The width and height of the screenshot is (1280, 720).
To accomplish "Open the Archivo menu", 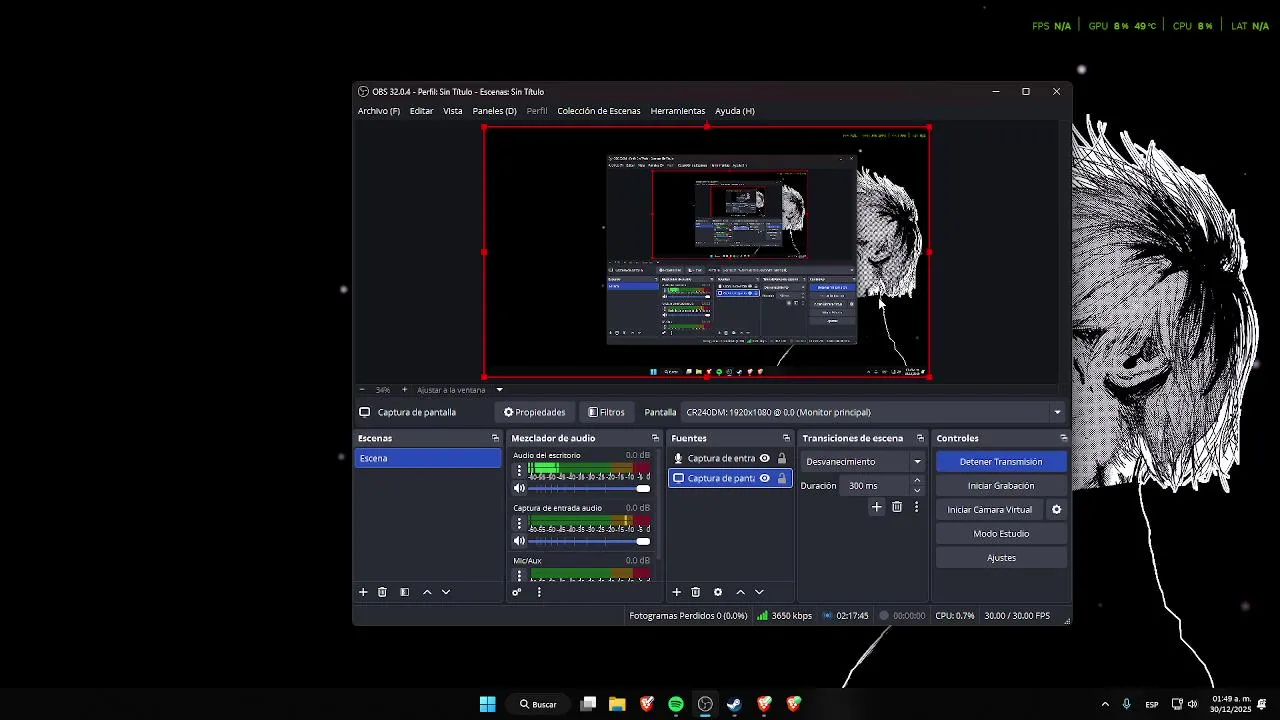I will (x=379, y=111).
